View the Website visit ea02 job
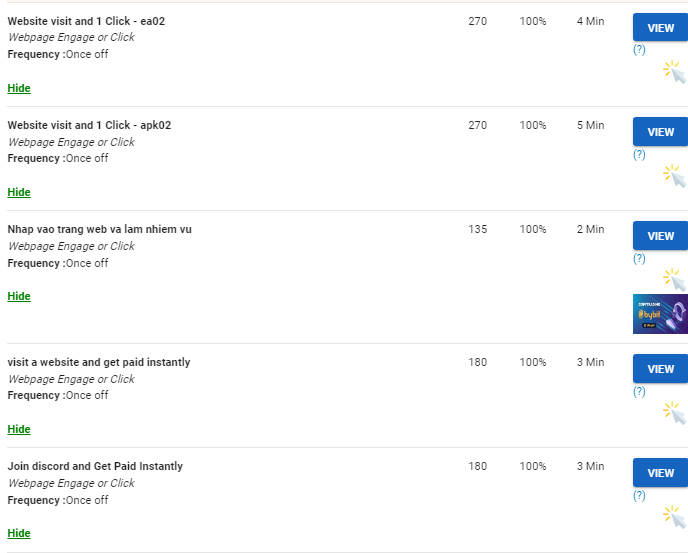 tap(660, 28)
